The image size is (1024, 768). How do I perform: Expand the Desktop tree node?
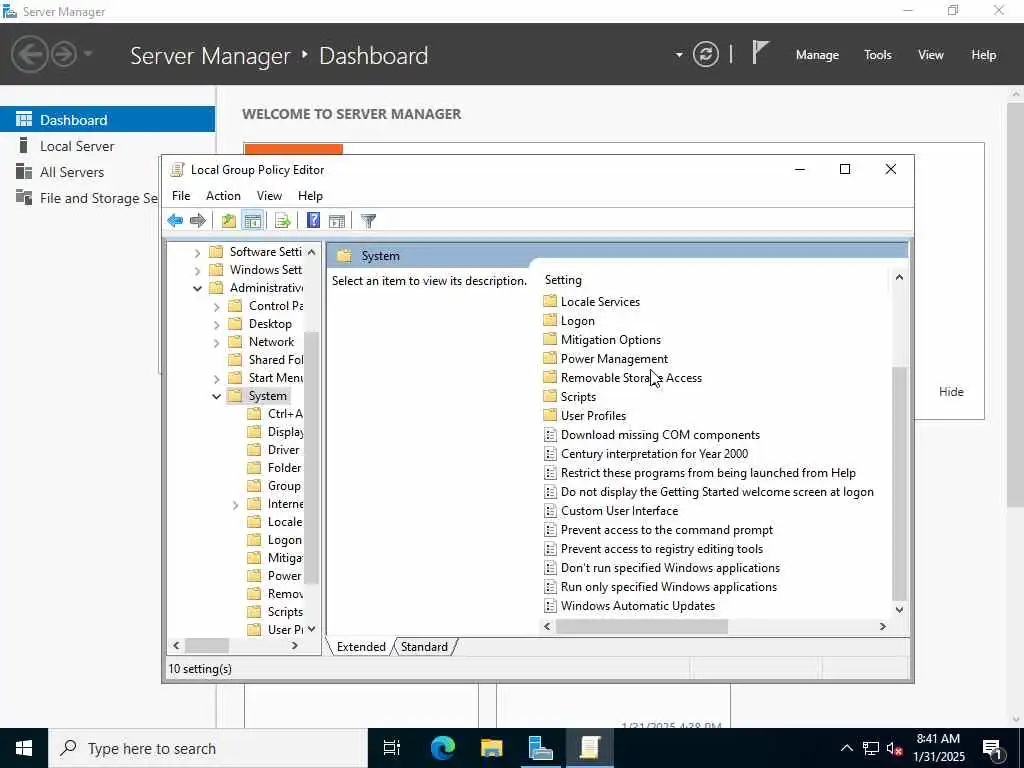point(216,324)
